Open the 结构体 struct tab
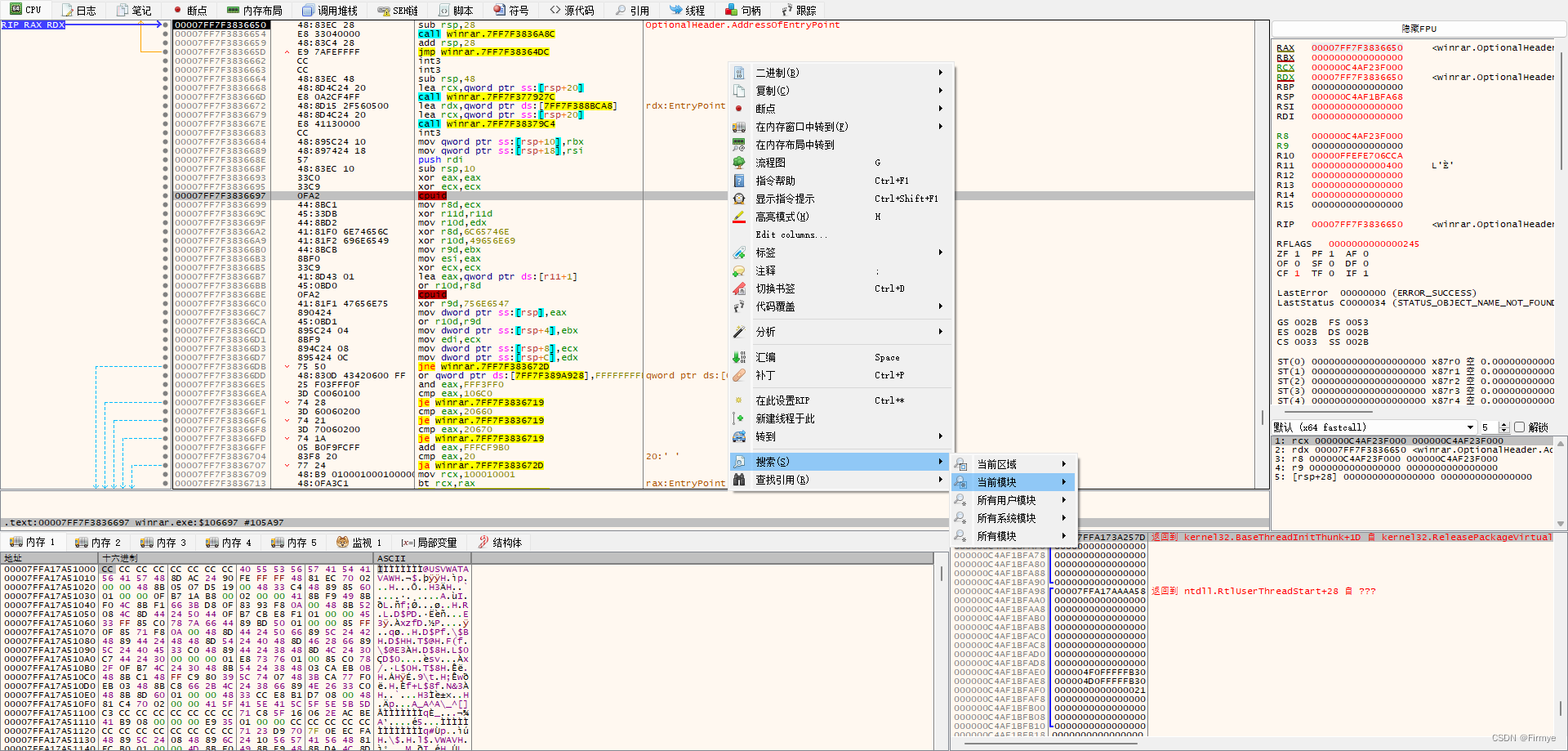Viewport: 1568px width, 751px height. [500, 543]
